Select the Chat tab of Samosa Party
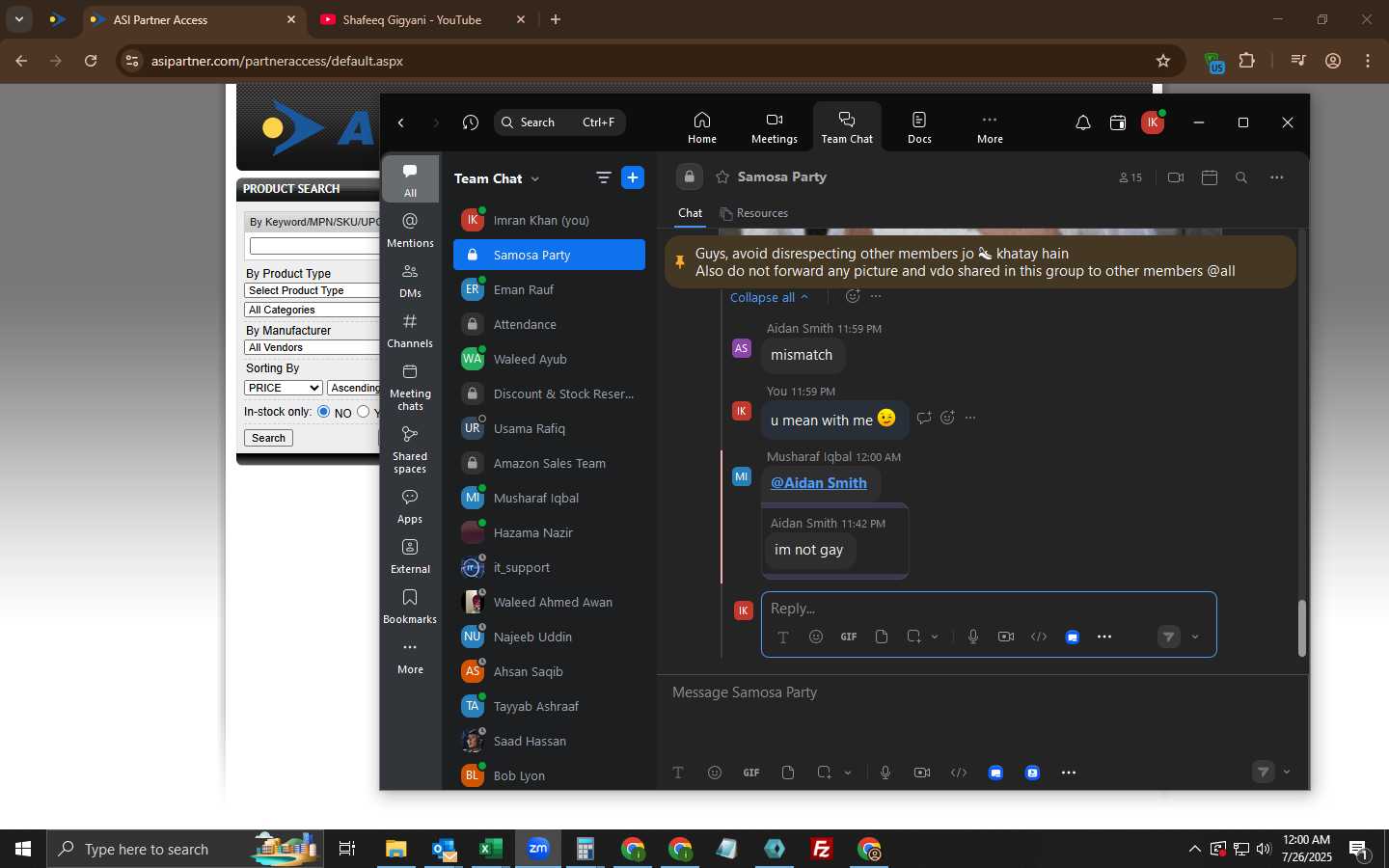Image resolution: width=1389 pixels, height=868 pixels. tap(690, 213)
